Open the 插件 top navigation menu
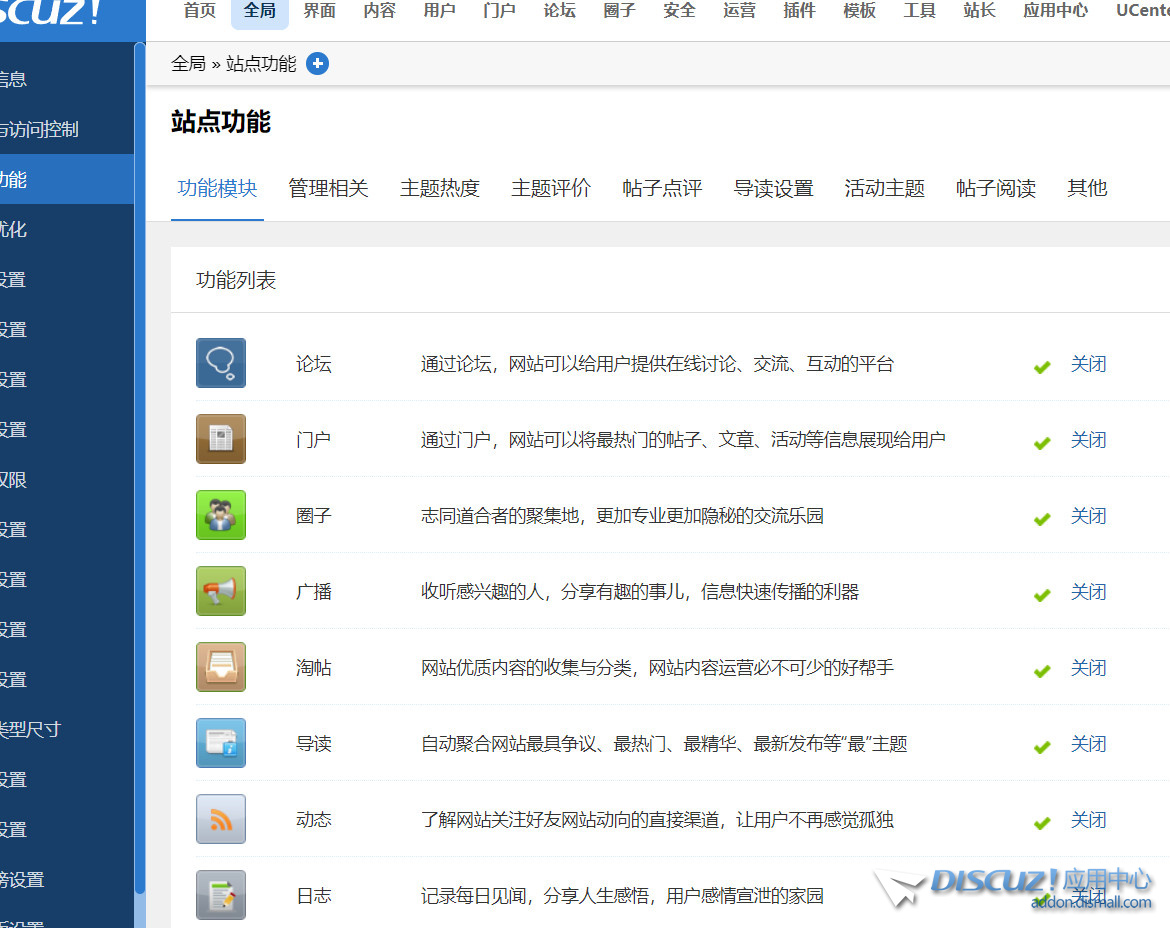The height and width of the screenshot is (928, 1170). click(x=799, y=11)
